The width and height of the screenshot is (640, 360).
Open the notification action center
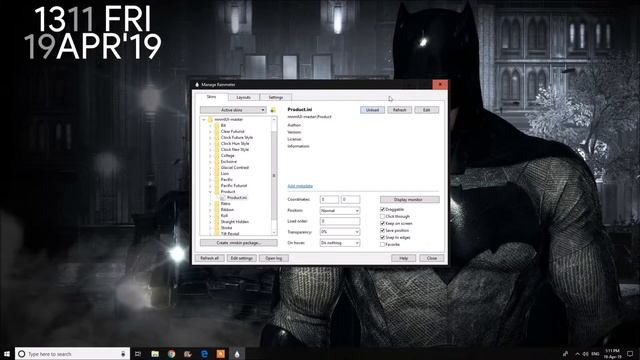click(x=630, y=354)
